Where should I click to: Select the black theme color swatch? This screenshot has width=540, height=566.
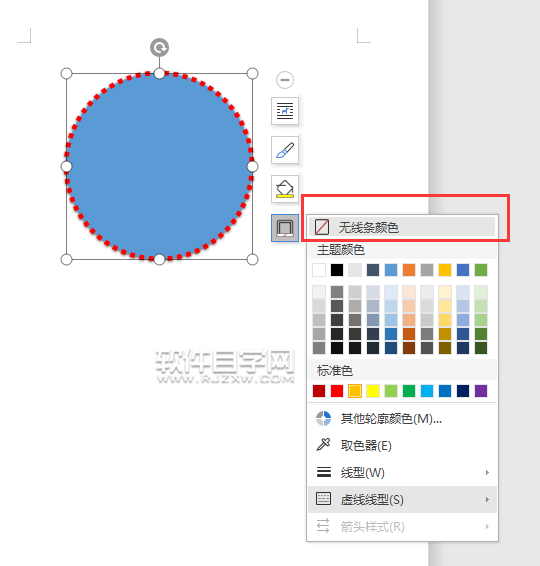tap(337, 270)
